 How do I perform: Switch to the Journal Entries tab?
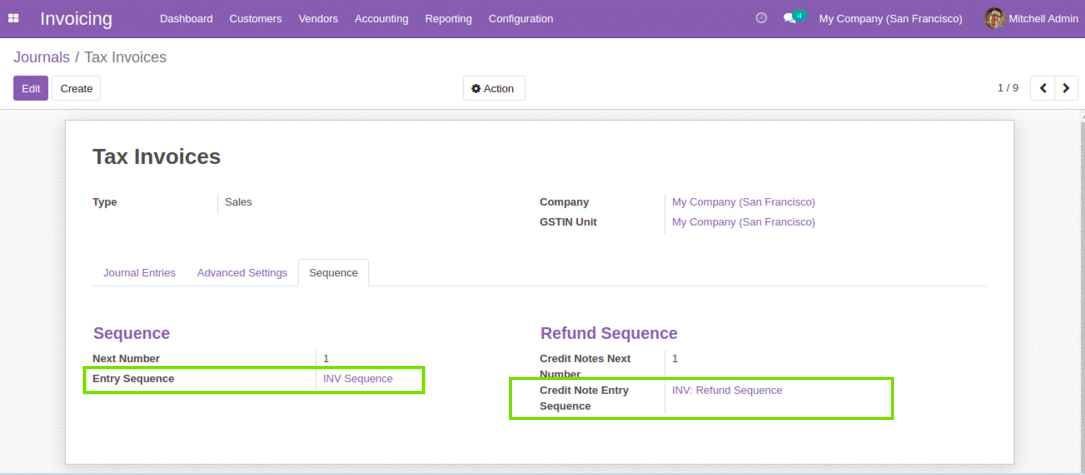(139, 273)
